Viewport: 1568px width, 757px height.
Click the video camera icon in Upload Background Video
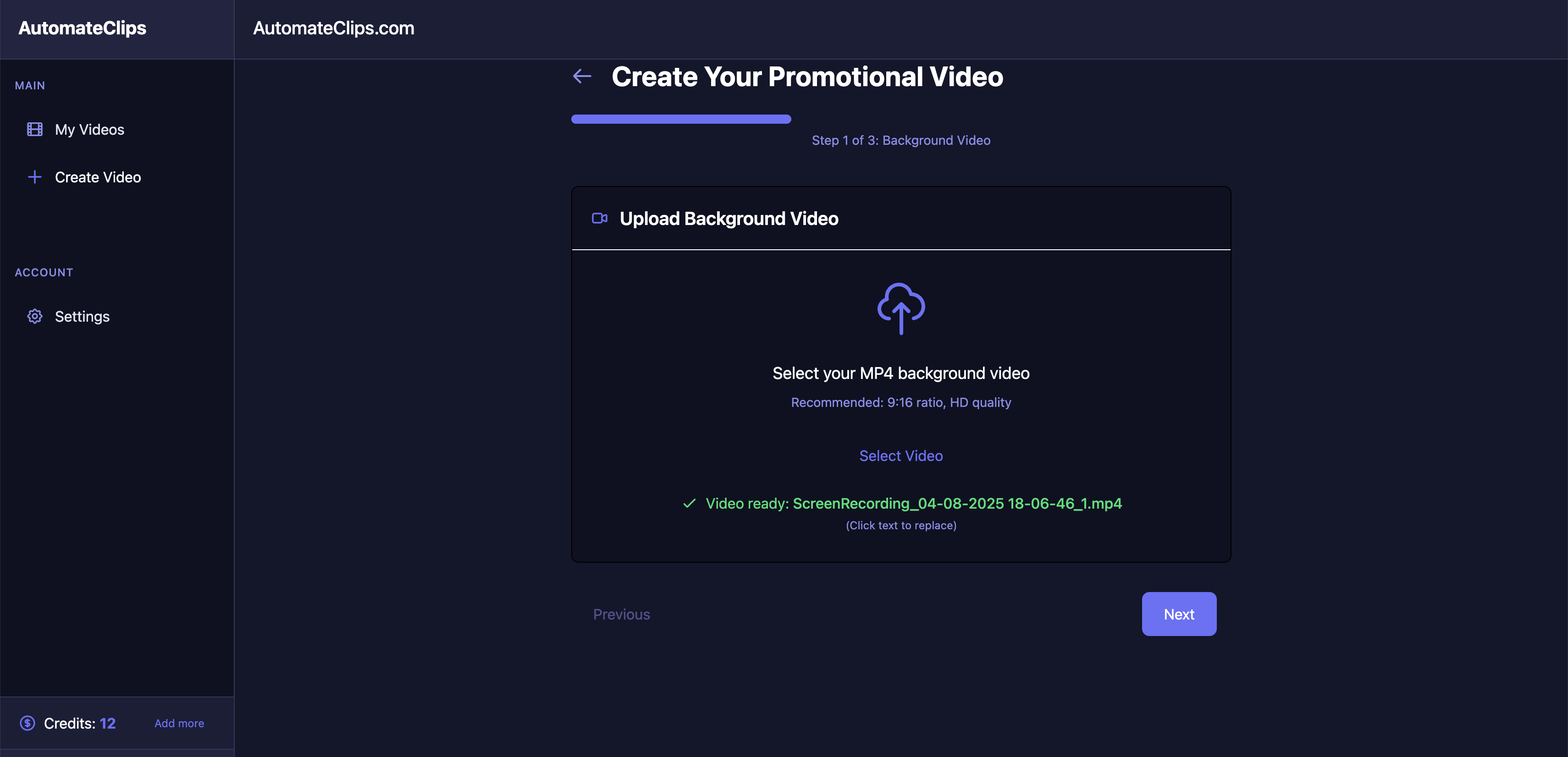[600, 218]
